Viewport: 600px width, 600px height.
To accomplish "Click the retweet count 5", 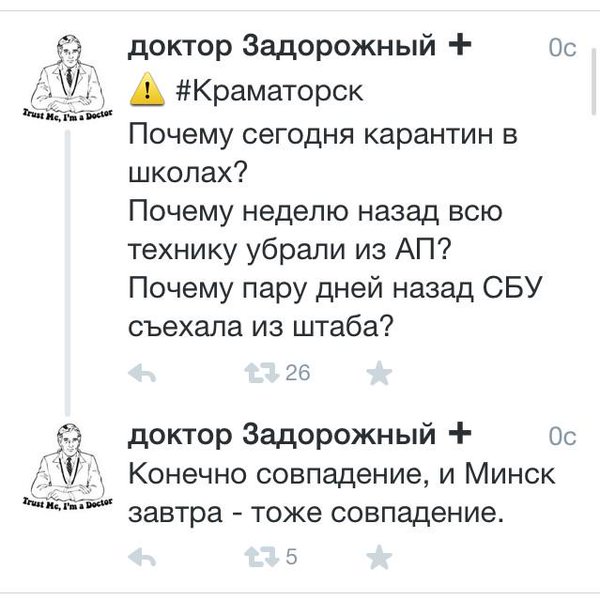I will point(291,557).
